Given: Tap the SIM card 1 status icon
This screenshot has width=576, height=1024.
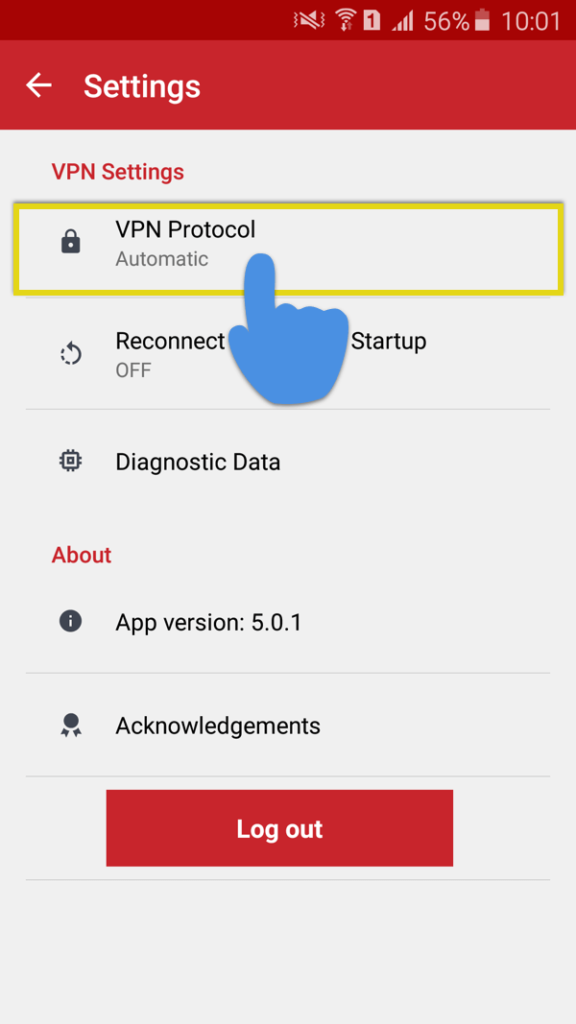Looking at the screenshot, I should tap(372, 22).
